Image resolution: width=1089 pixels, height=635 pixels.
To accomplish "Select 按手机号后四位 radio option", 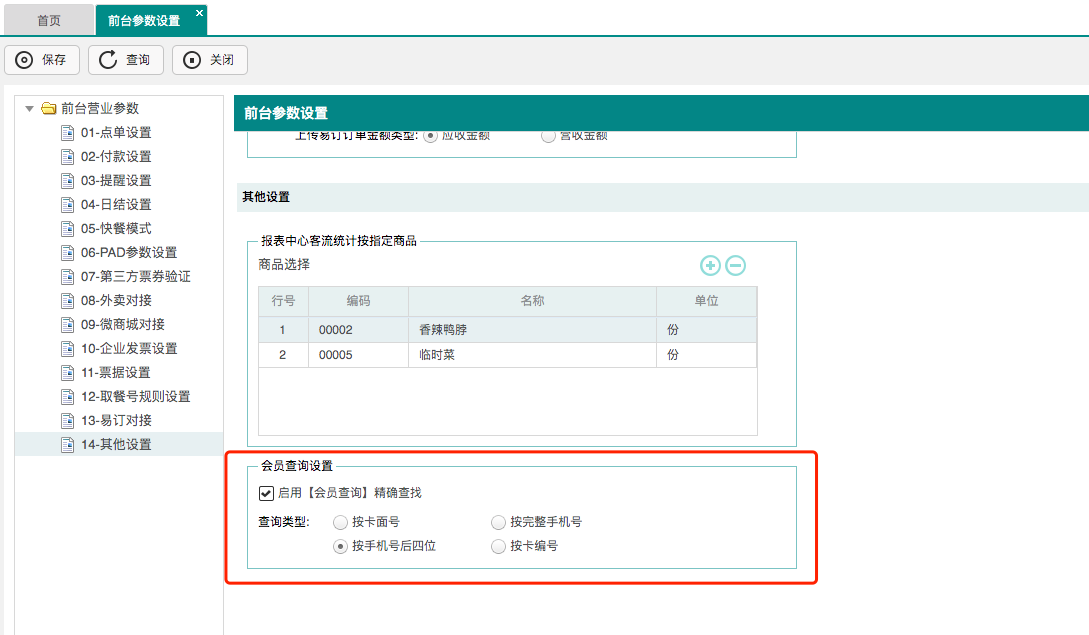I will coord(340,546).
